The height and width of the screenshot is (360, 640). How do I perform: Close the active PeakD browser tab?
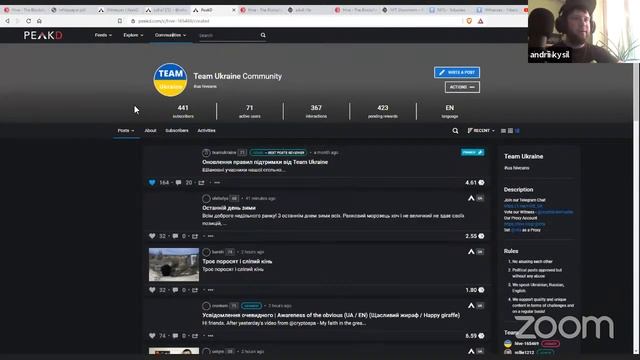coord(233,10)
